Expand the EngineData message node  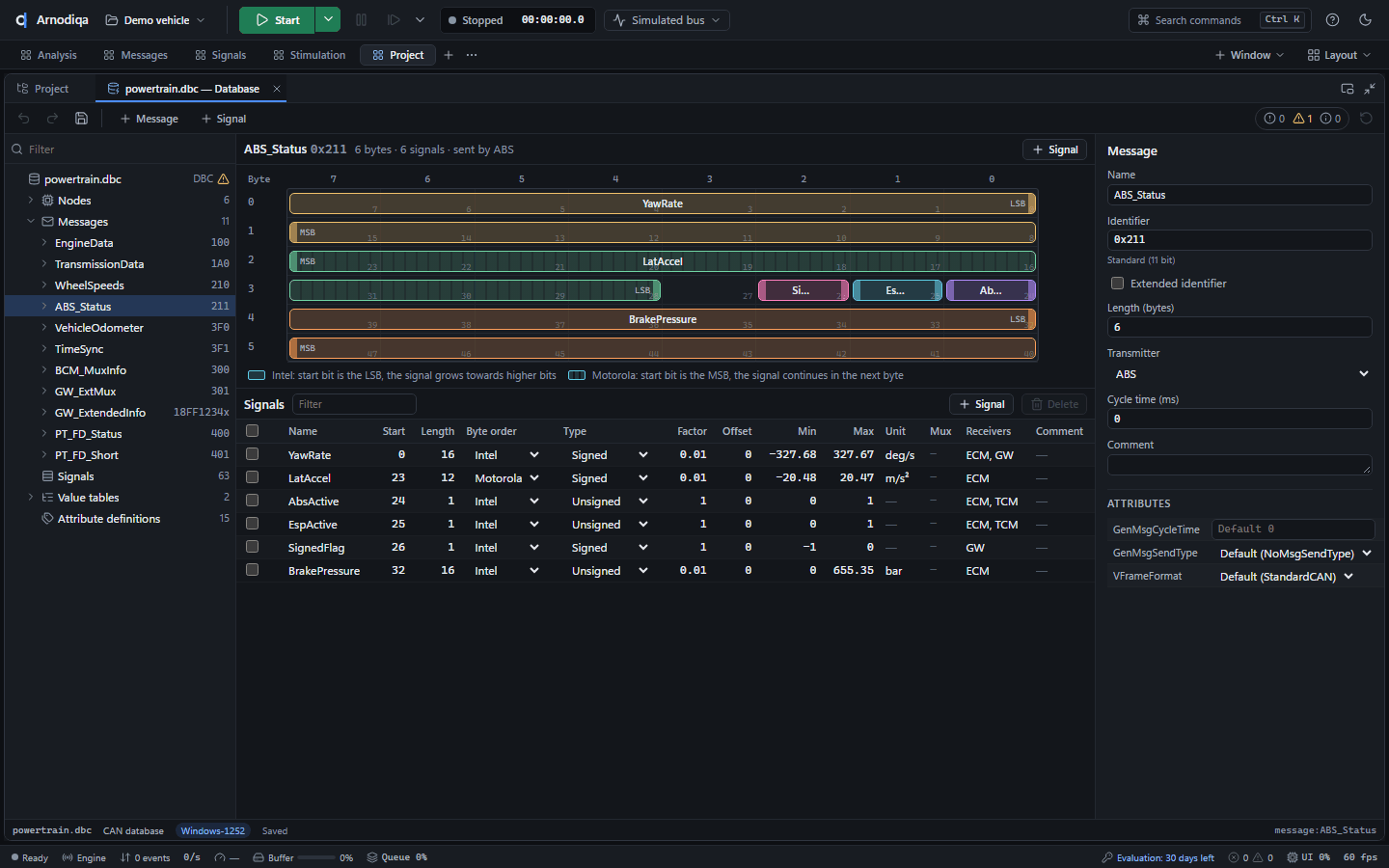click(44, 243)
